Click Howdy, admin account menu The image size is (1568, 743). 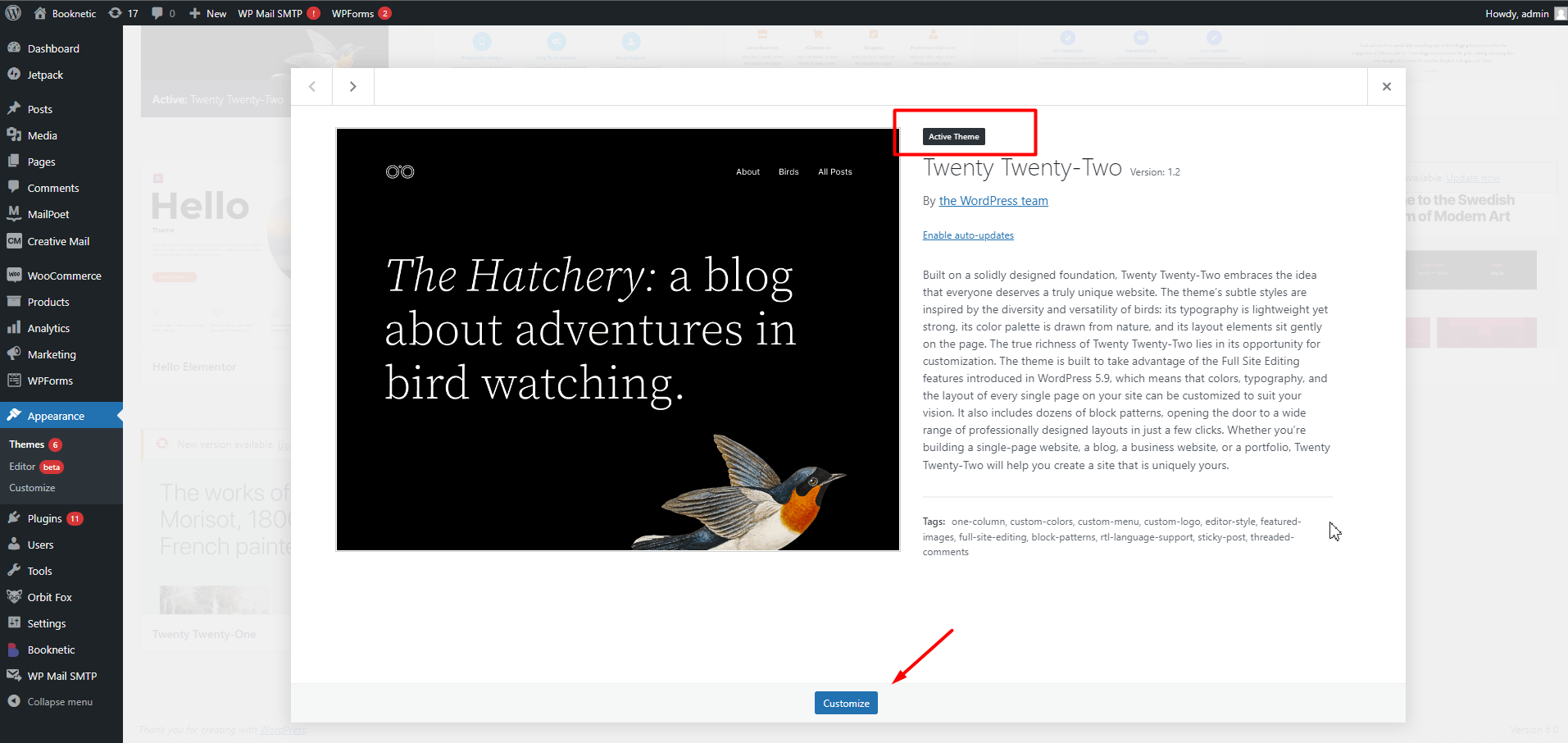(x=1525, y=13)
